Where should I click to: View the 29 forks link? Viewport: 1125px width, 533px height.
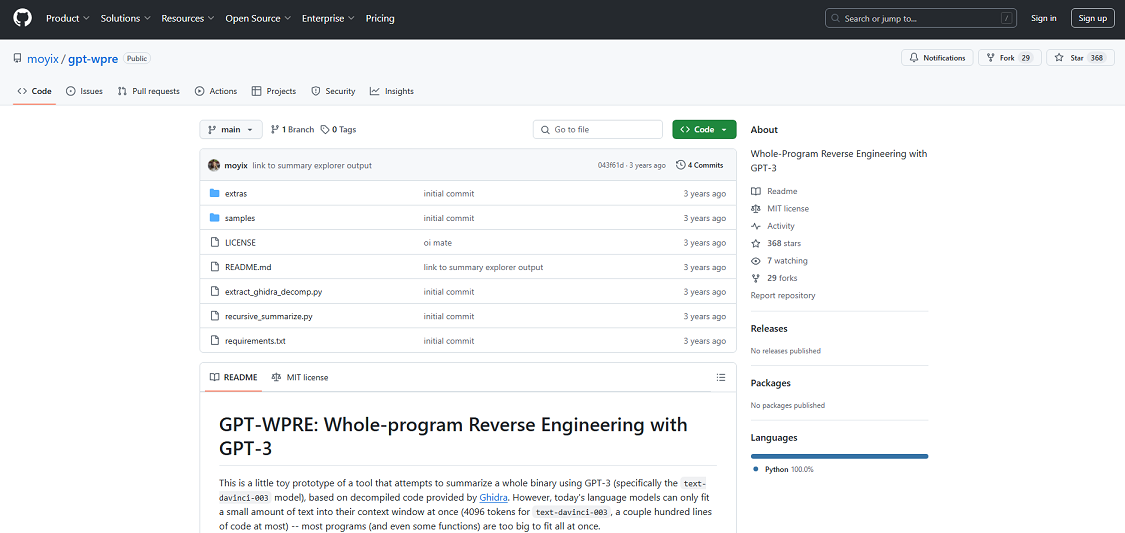773,278
